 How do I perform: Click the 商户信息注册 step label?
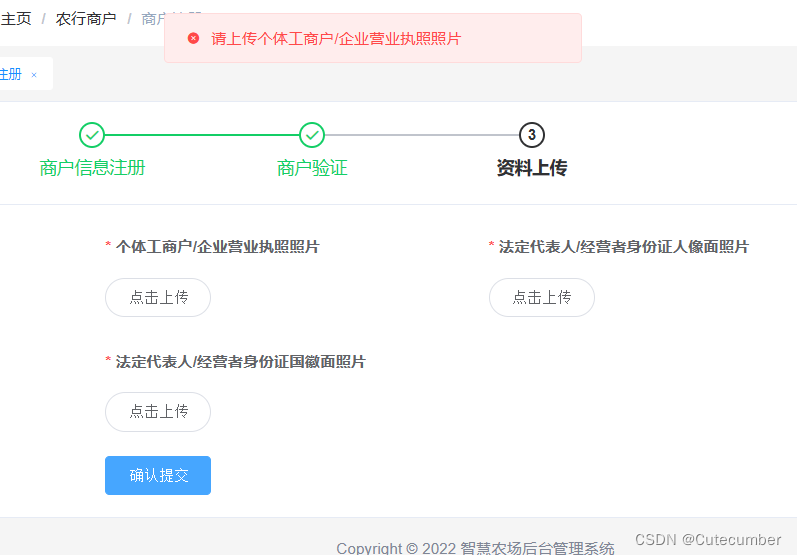pyautogui.click(x=92, y=168)
